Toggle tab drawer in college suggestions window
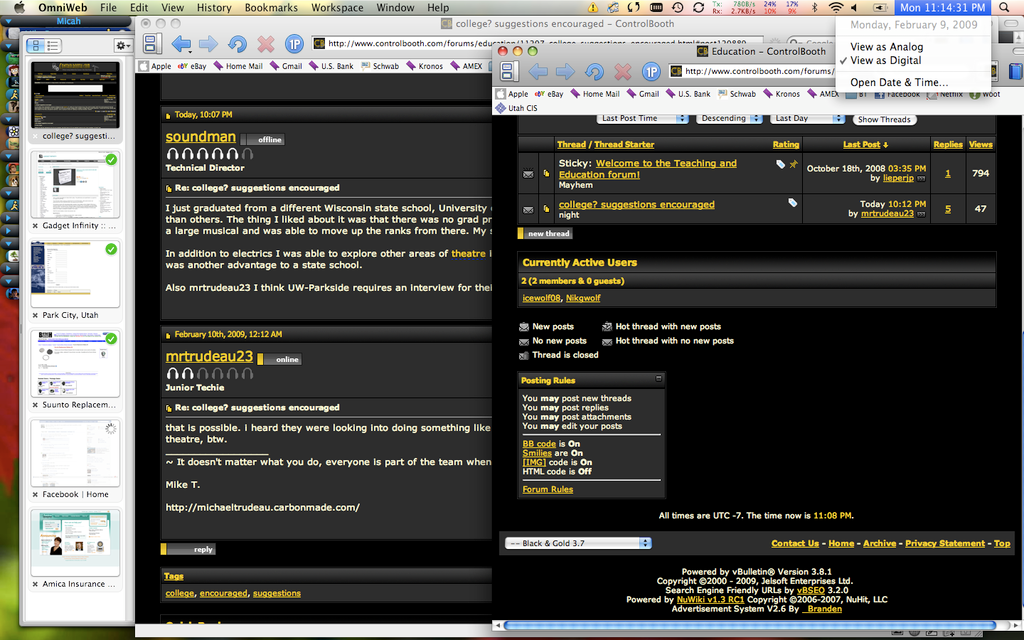 tap(152, 44)
